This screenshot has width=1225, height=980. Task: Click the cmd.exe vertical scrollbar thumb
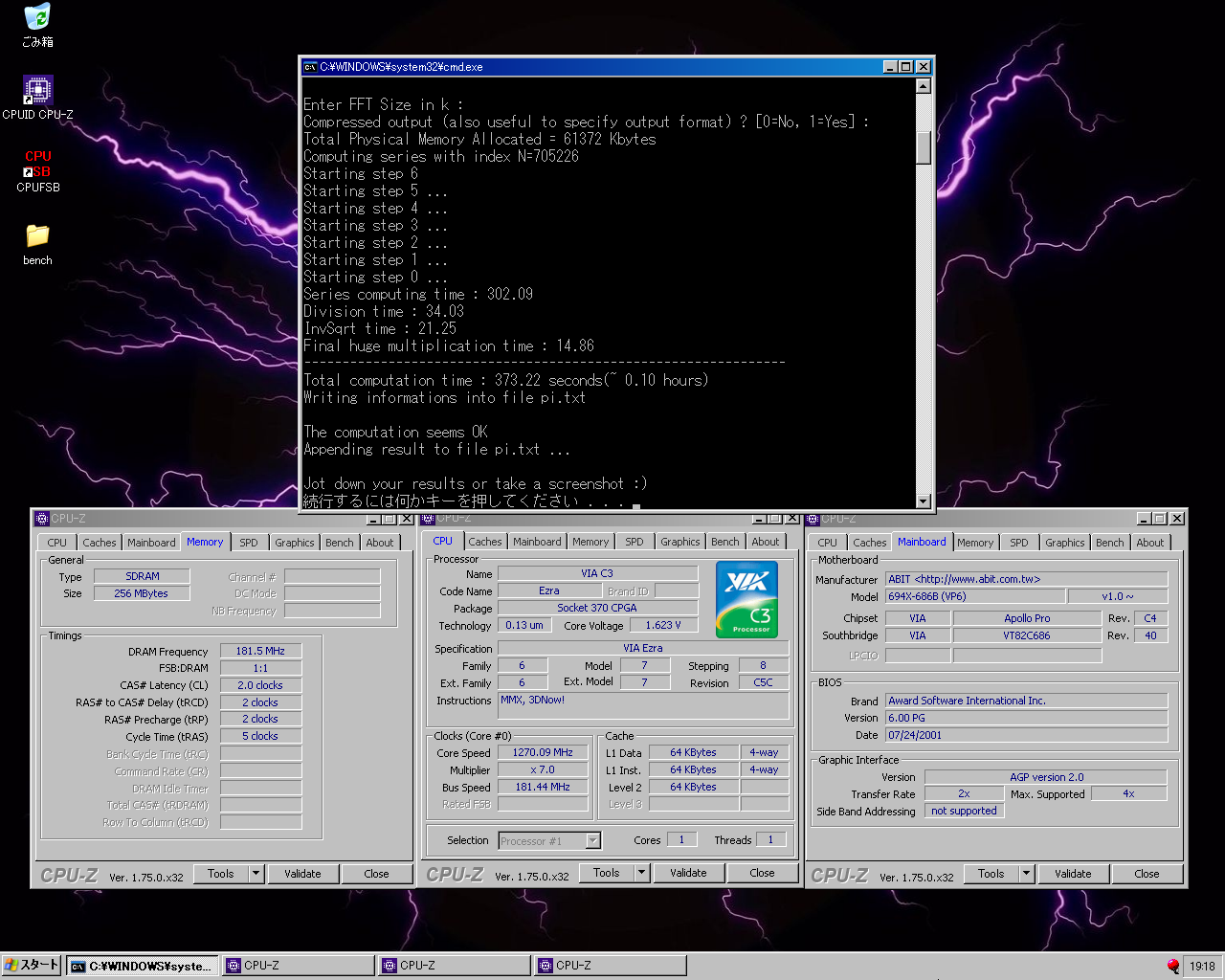point(924,147)
